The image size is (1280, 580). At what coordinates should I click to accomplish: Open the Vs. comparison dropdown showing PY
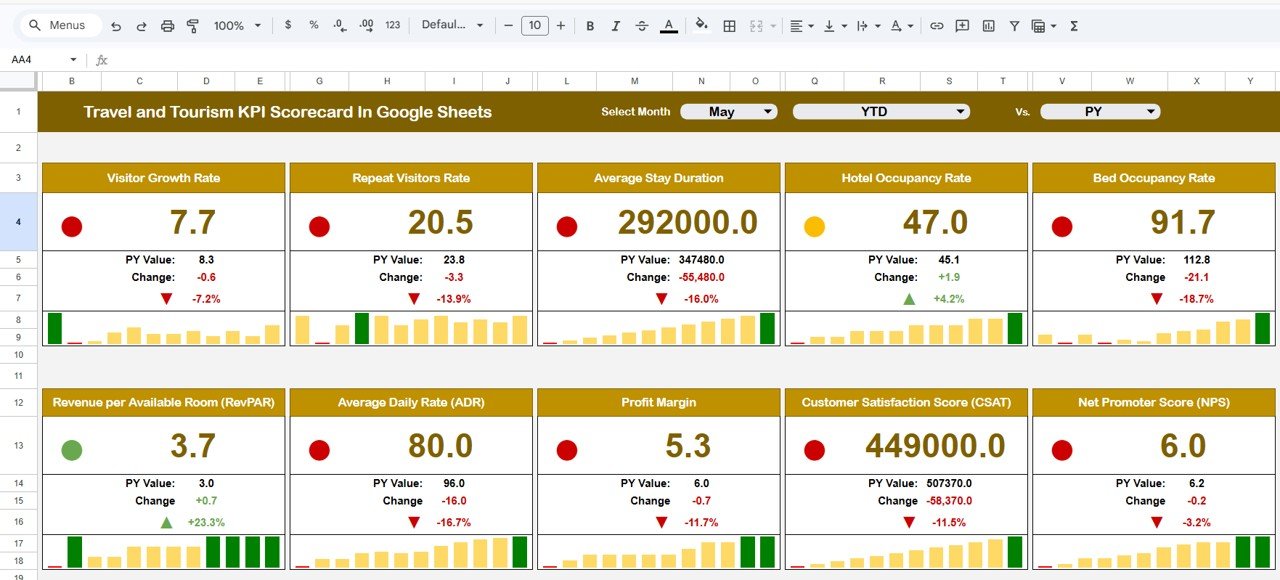pos(1100,111)
